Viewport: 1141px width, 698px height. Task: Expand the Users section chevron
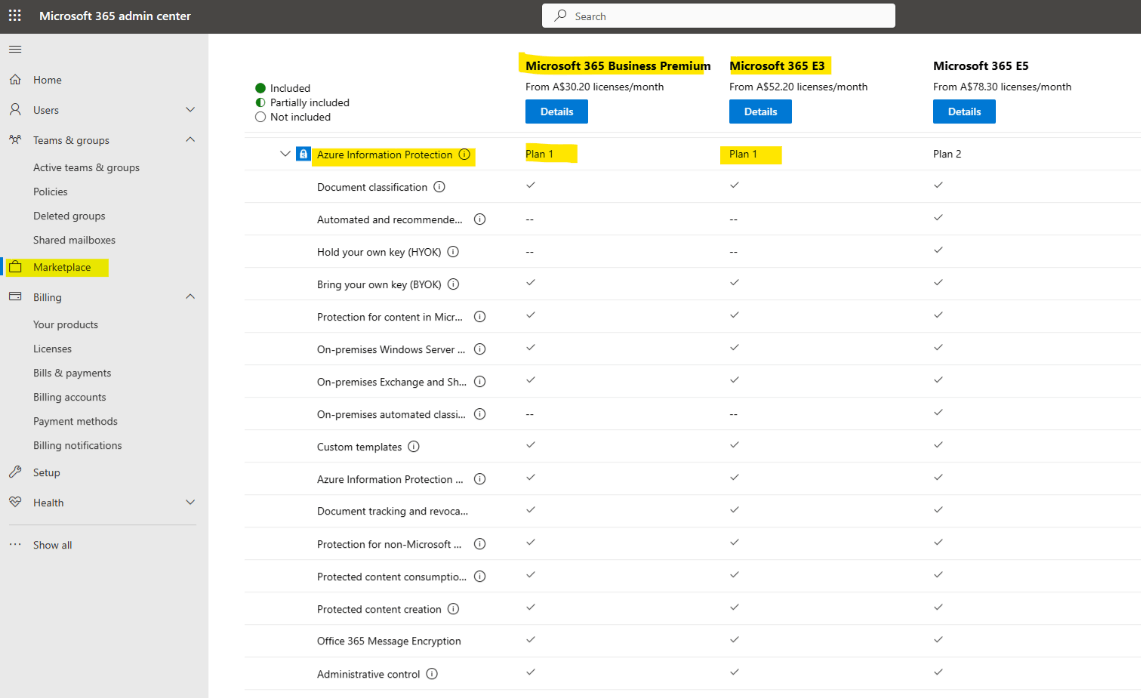[190, 110]
